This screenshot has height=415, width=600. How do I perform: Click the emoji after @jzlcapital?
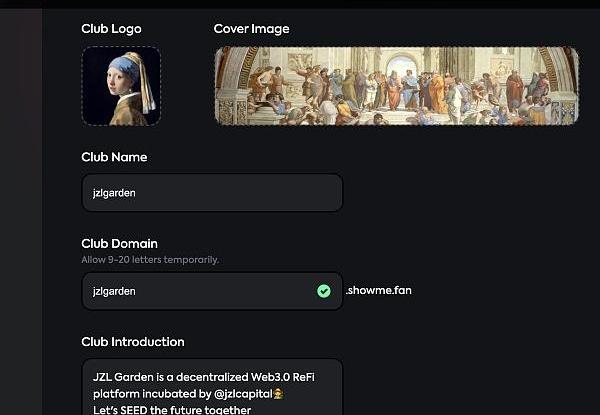point(278,394)
